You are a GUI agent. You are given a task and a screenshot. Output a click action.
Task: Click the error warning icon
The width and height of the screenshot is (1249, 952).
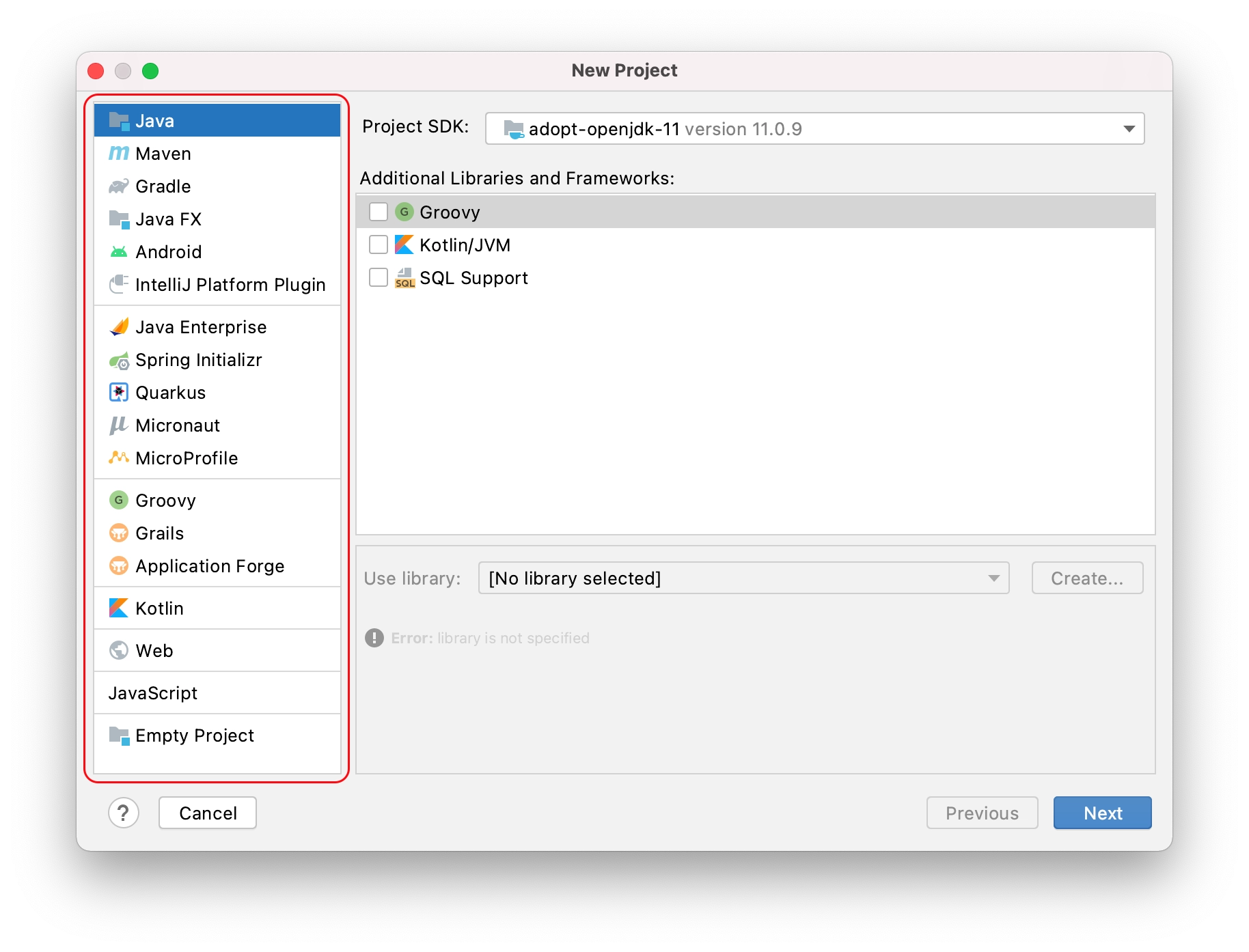tap(374, 638)
